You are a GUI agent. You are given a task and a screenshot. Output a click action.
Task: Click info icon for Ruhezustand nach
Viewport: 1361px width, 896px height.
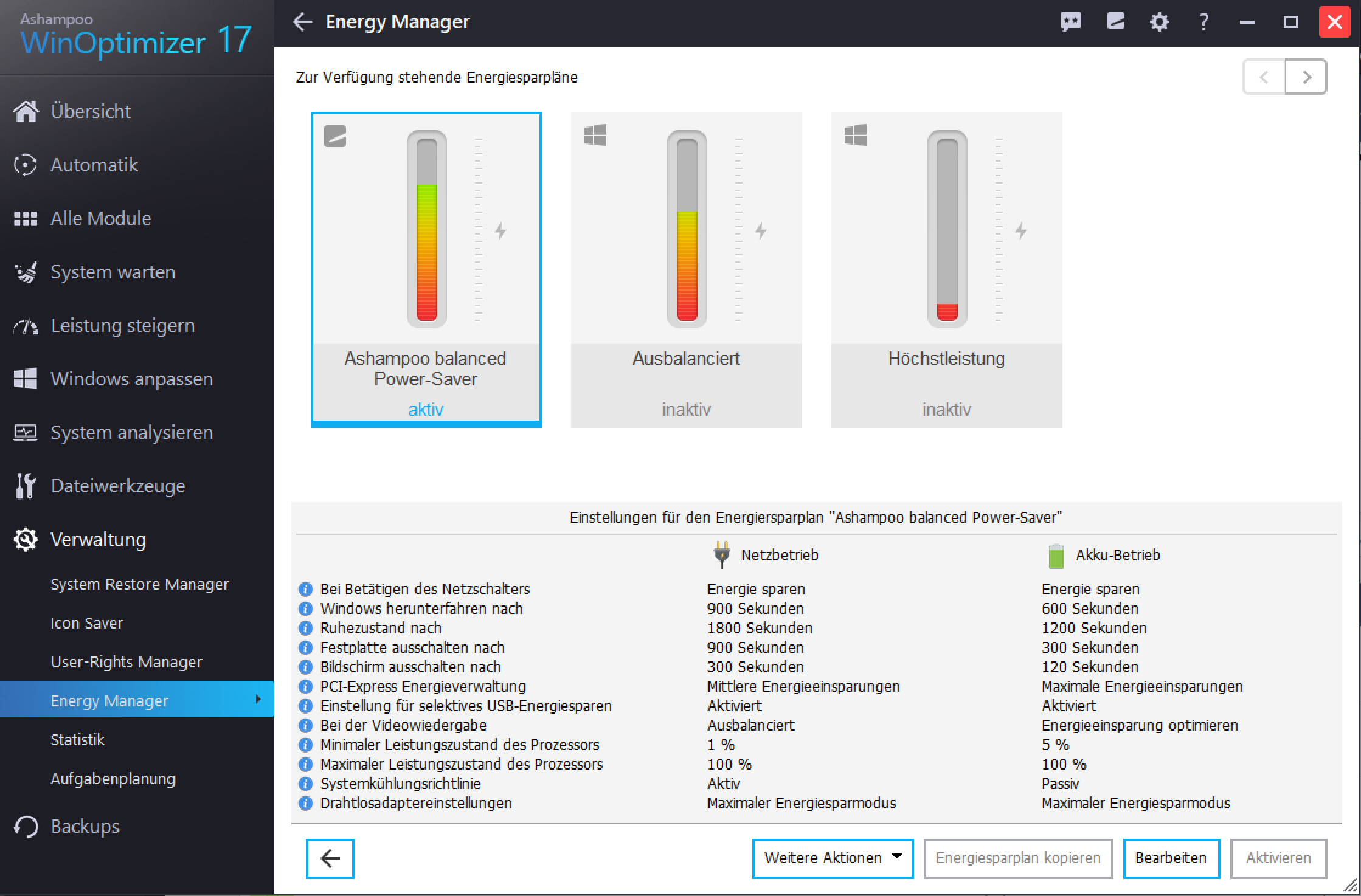[305, 628]
